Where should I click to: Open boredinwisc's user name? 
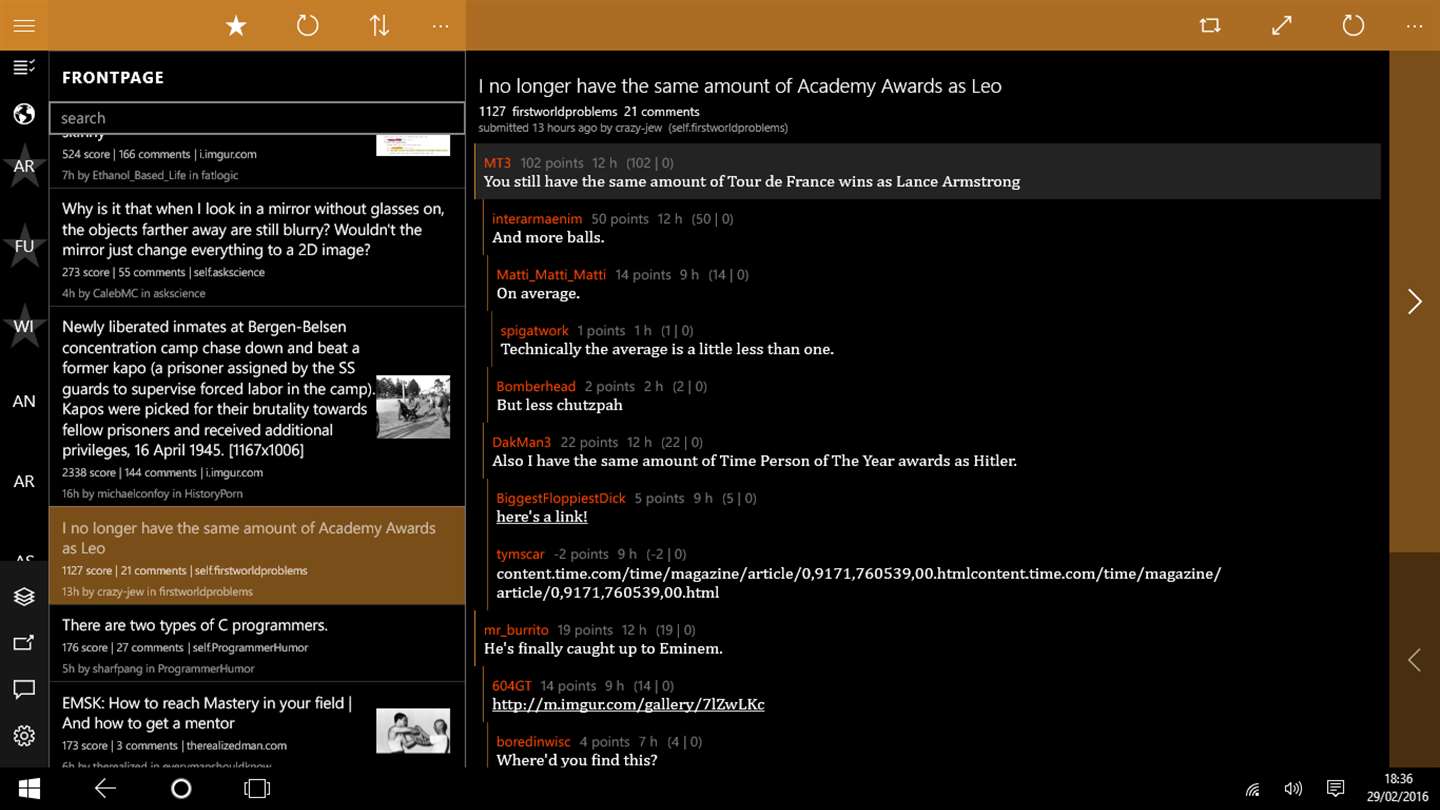pyautogui.click(x=533, y=743)
